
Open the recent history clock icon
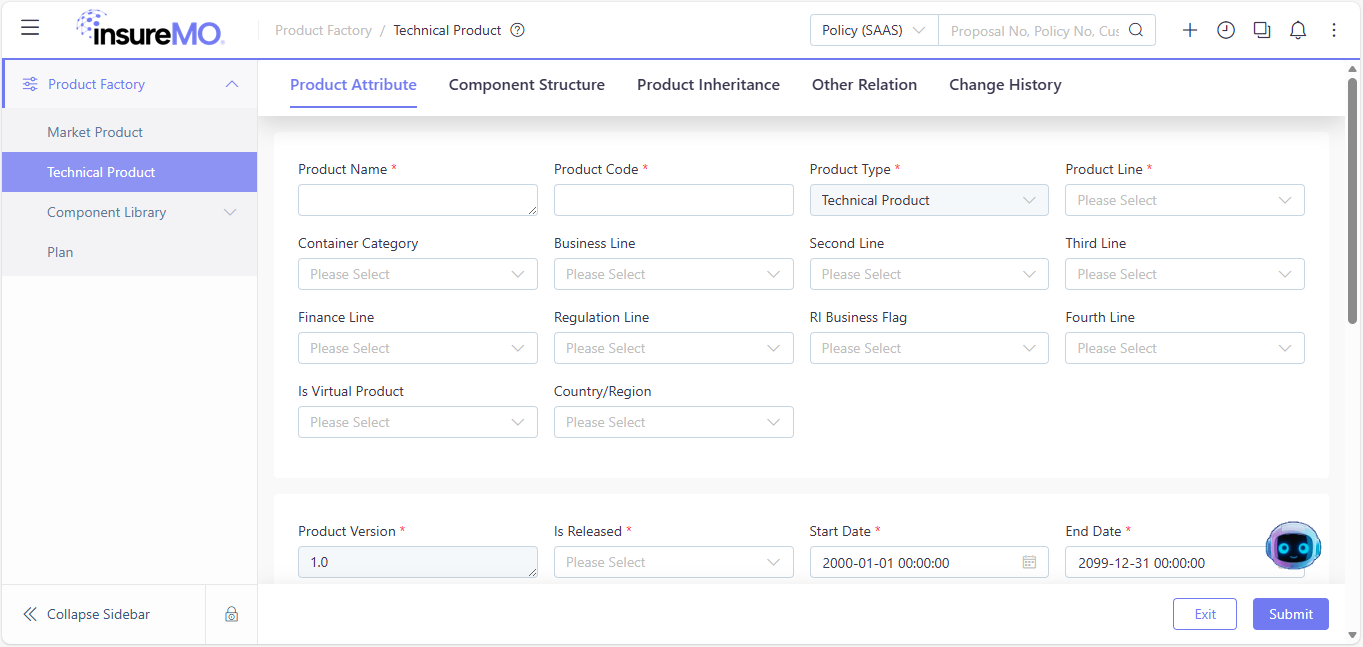coord(1226,30)
